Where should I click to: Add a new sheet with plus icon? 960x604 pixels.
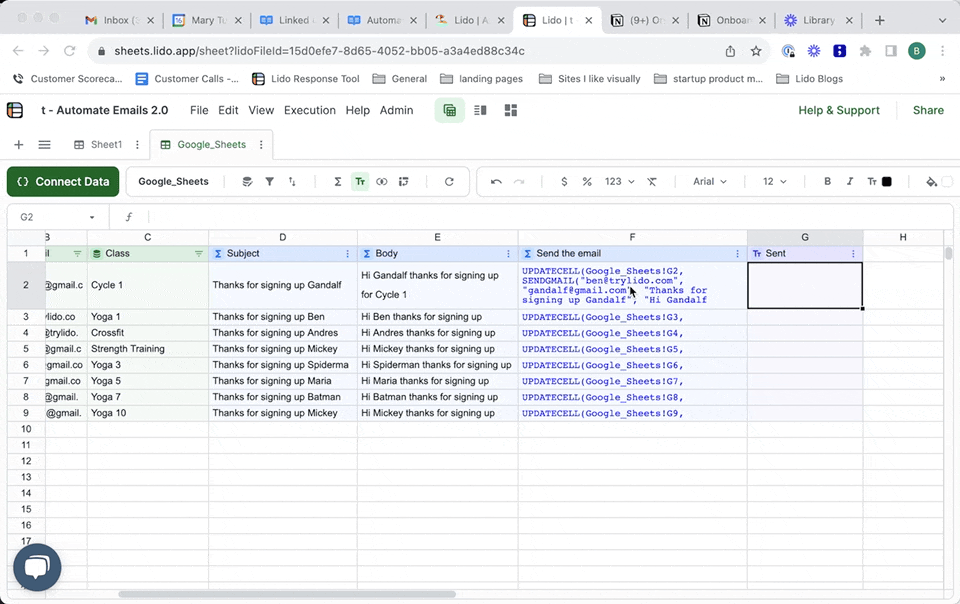pyautogui.click(x=18, y=145)
